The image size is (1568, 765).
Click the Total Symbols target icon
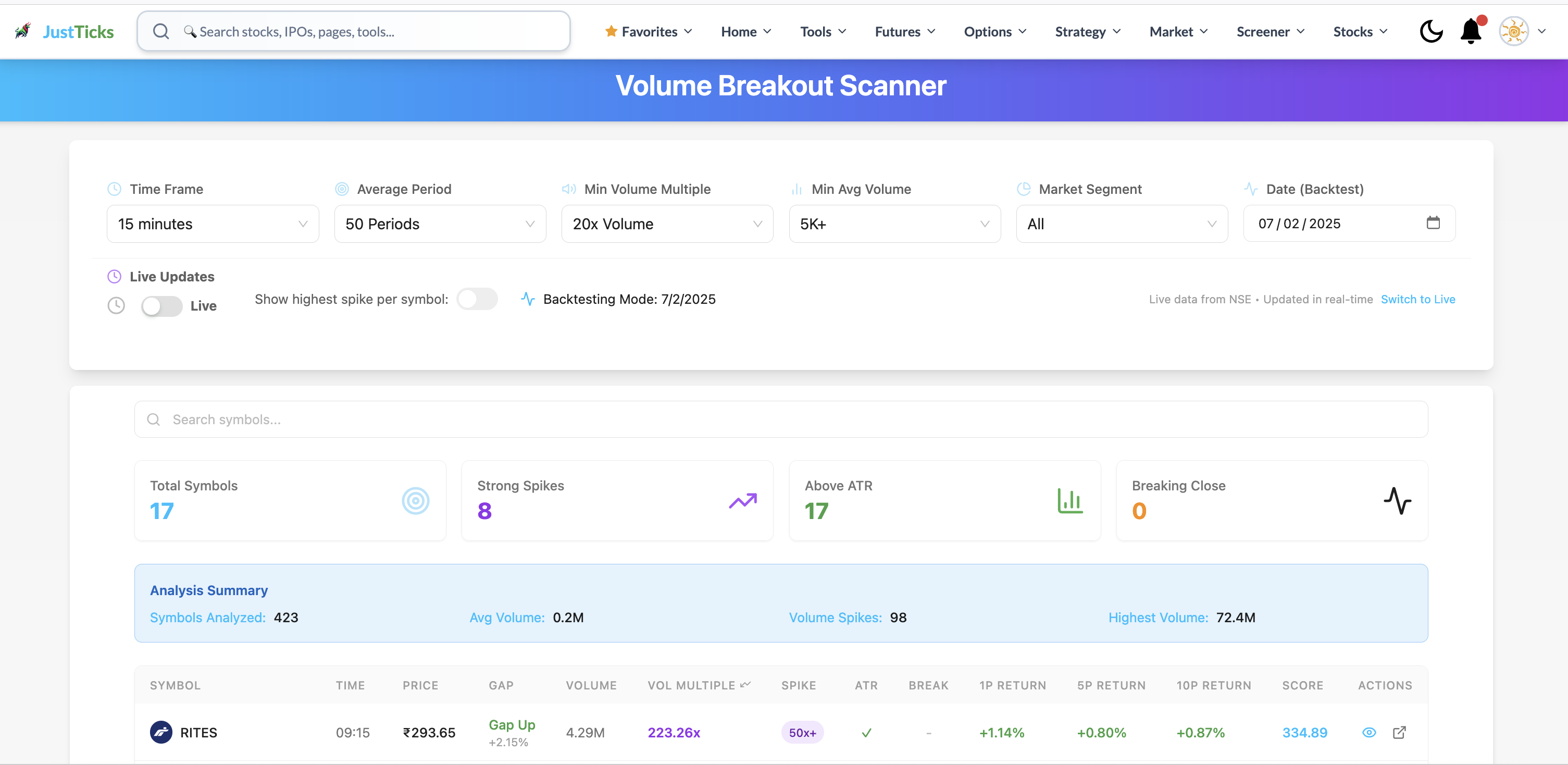point(416,501)
